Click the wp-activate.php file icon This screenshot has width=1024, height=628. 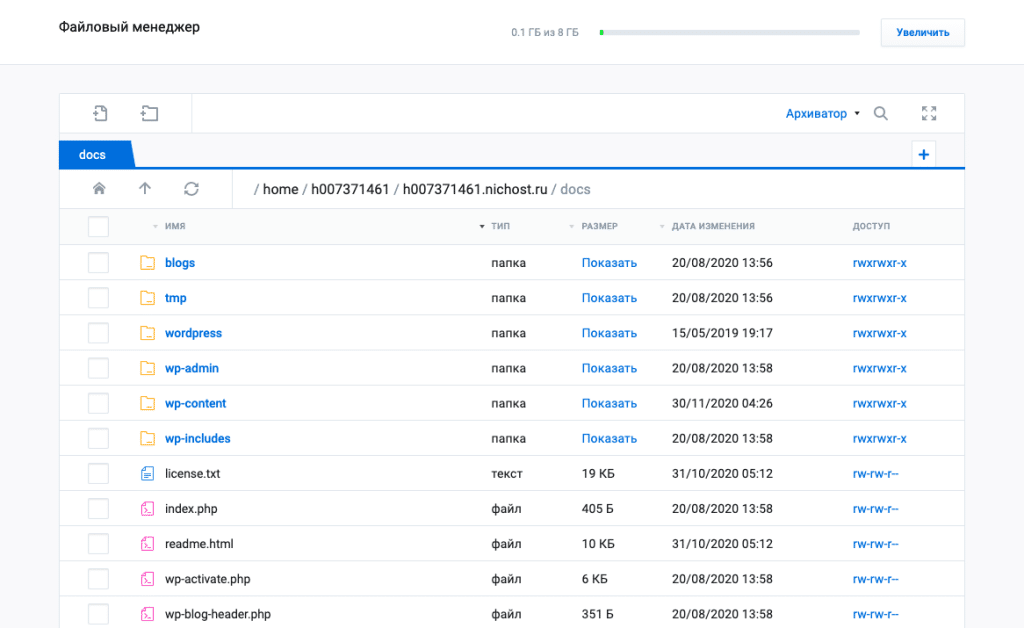148,579
